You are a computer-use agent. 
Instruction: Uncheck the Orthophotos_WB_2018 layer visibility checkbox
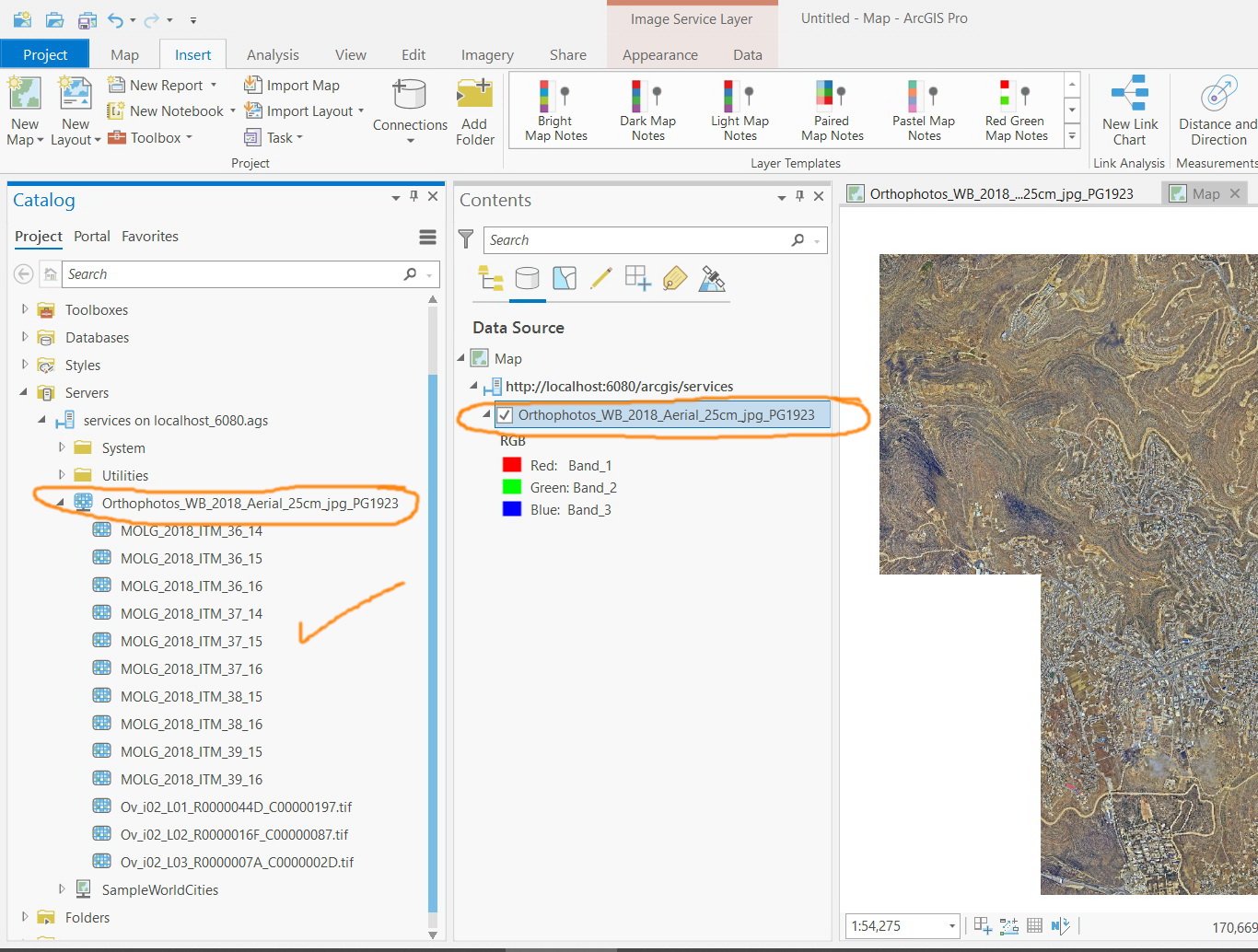(505, 415)
